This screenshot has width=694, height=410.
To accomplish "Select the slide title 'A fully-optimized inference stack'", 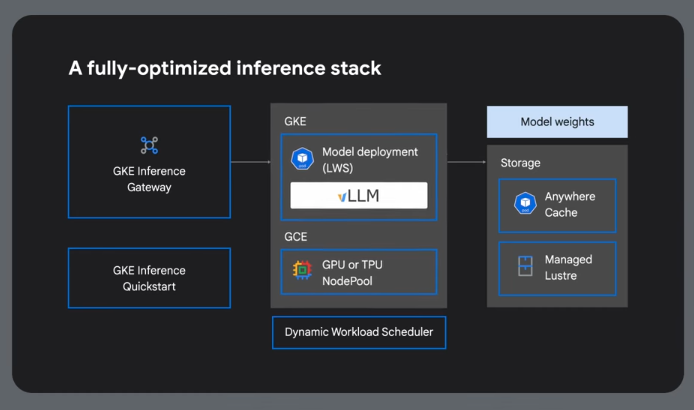I will [224, 69].
